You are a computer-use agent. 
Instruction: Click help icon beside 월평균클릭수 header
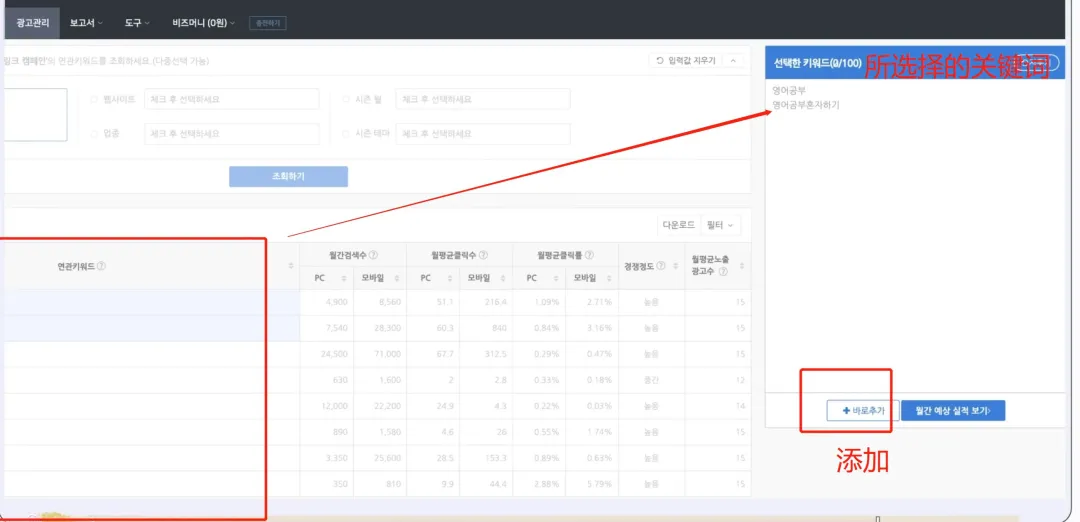click(x=484, y=255)
